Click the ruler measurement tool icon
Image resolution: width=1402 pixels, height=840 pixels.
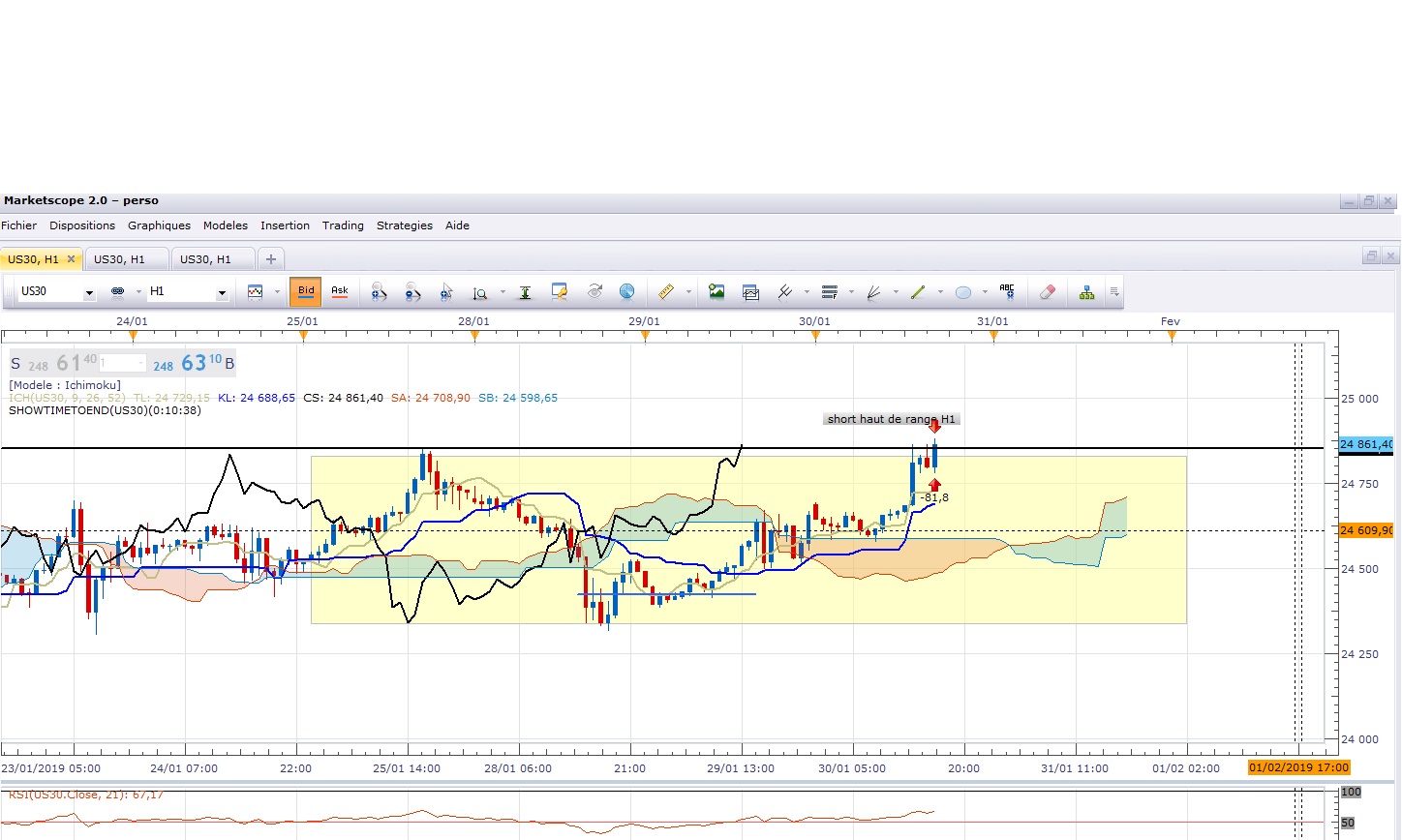[x=665, y=291]
